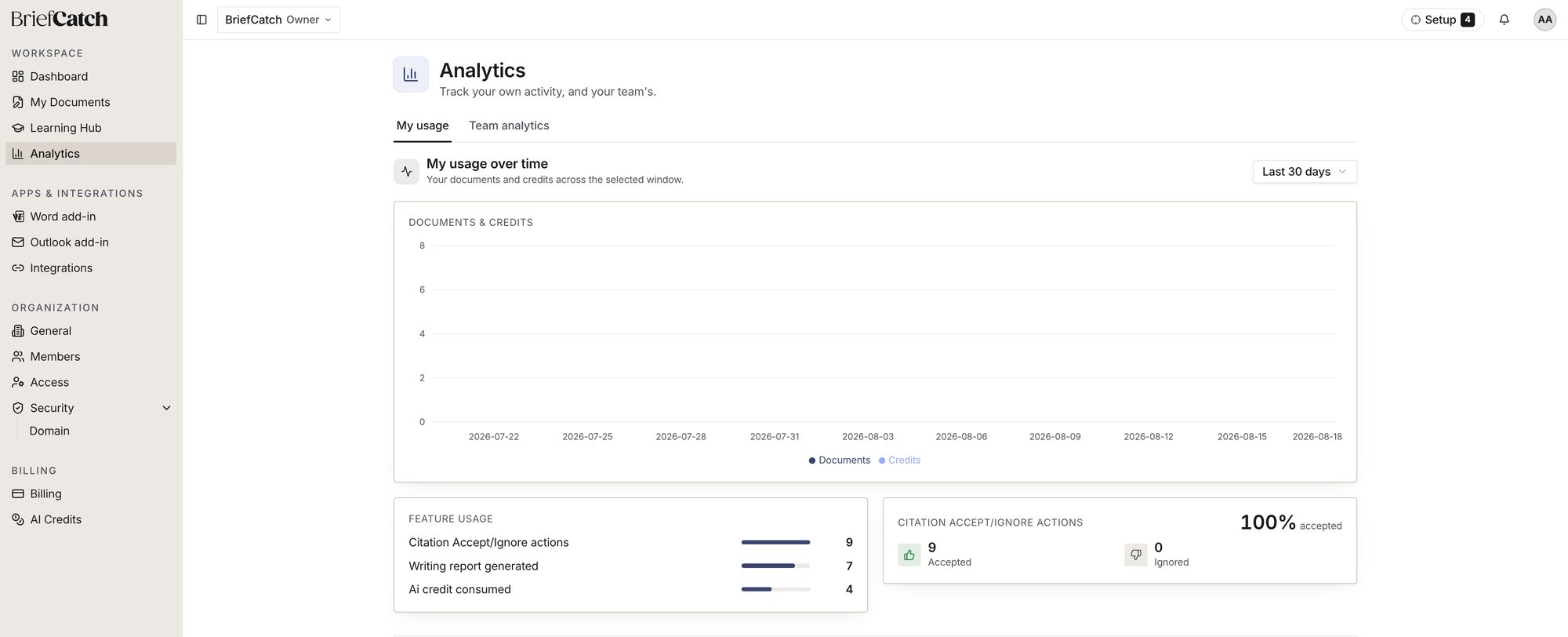Click the Ai credit consumed usage bar
The image size is (1568, 637).
click(775, 589)
